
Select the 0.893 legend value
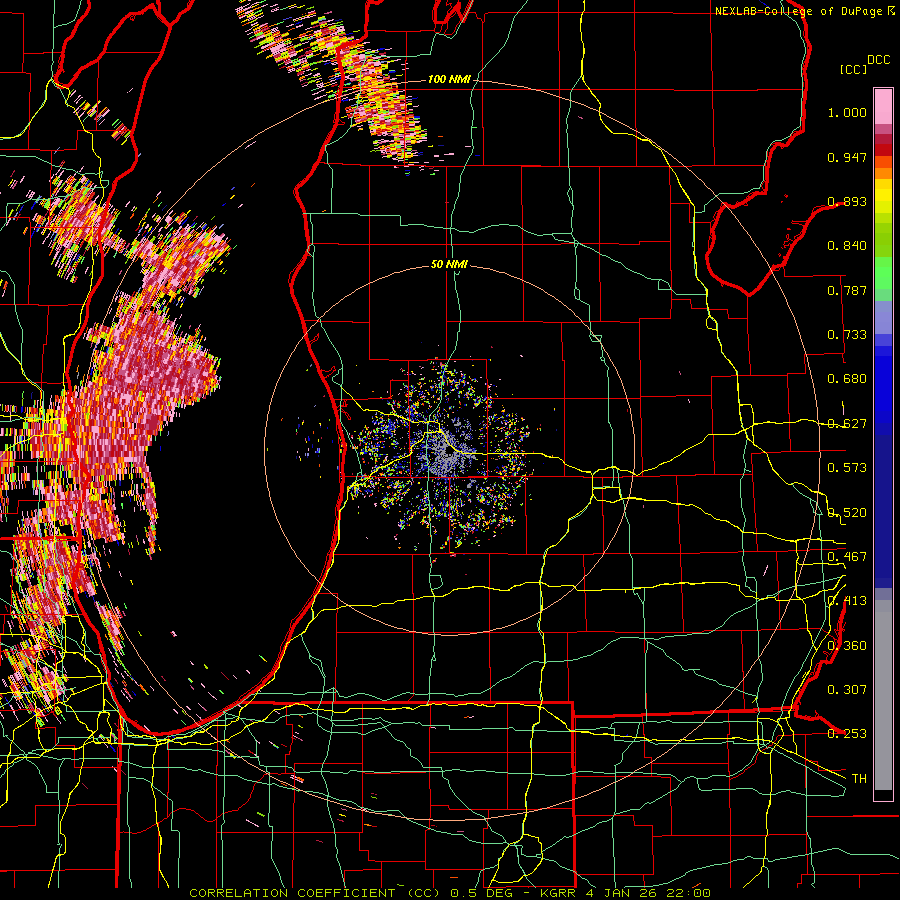847,201
